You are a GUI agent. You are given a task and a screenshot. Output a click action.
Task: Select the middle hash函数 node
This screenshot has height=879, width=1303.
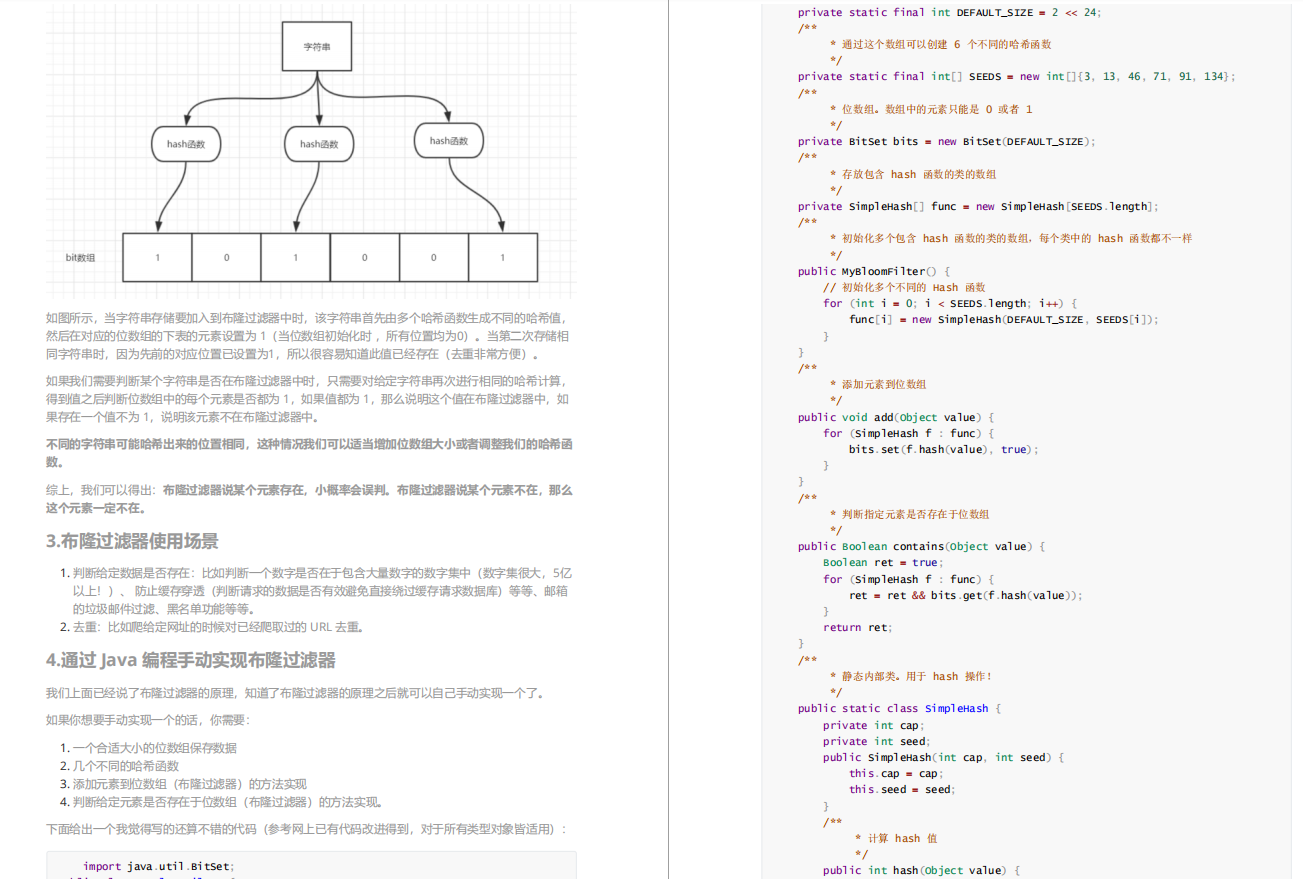coord(318,144)
